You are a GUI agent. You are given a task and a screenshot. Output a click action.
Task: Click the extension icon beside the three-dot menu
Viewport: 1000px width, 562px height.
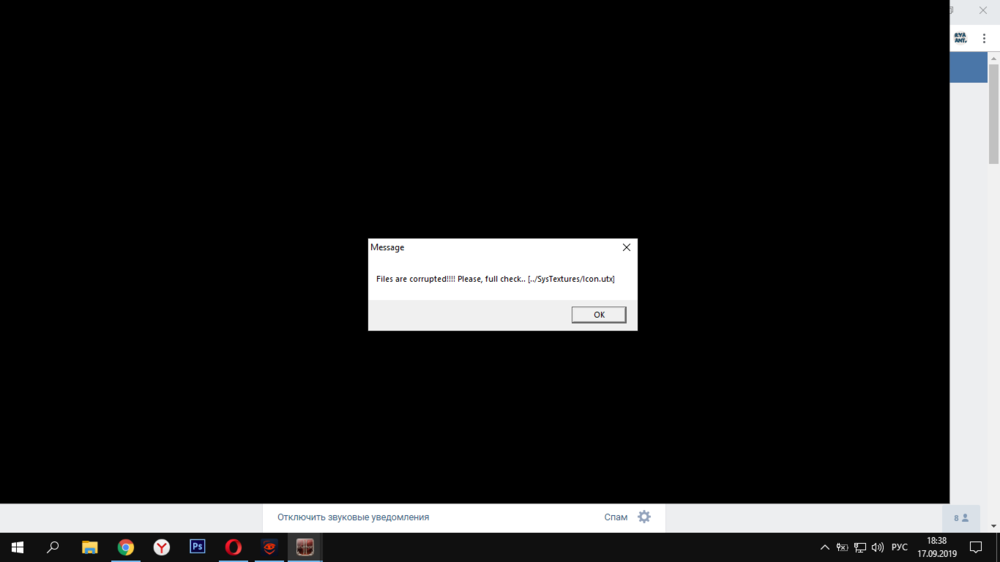pyautogui.click(x=960, y=38)
